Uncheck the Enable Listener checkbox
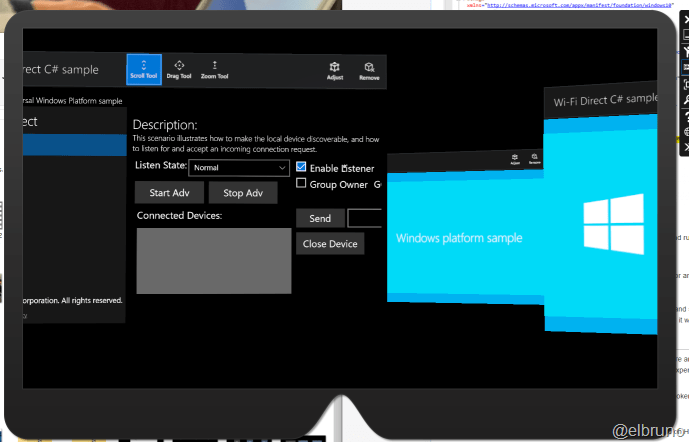689x442 pixels. (302, 168)
